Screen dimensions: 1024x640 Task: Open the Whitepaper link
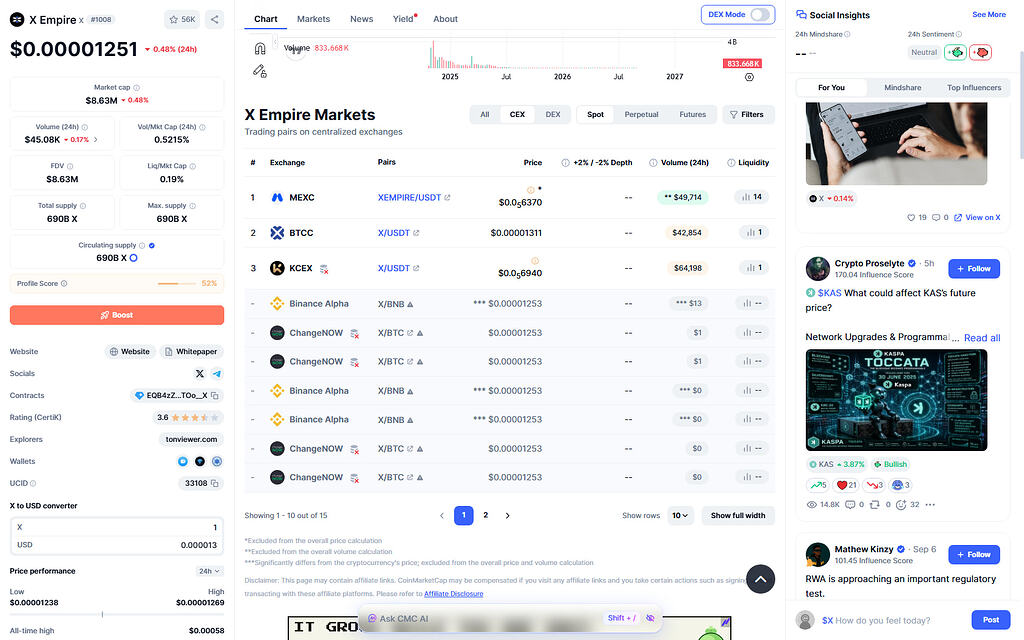click(191, 351)
